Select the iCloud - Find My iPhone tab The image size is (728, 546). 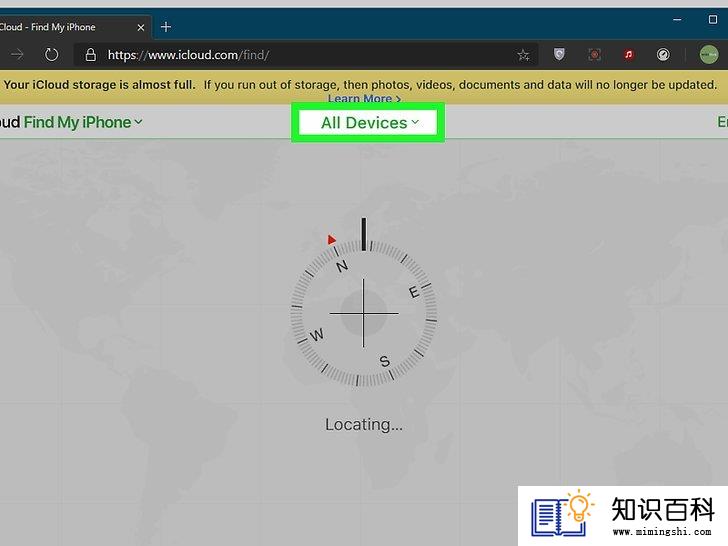coord(74,27)
